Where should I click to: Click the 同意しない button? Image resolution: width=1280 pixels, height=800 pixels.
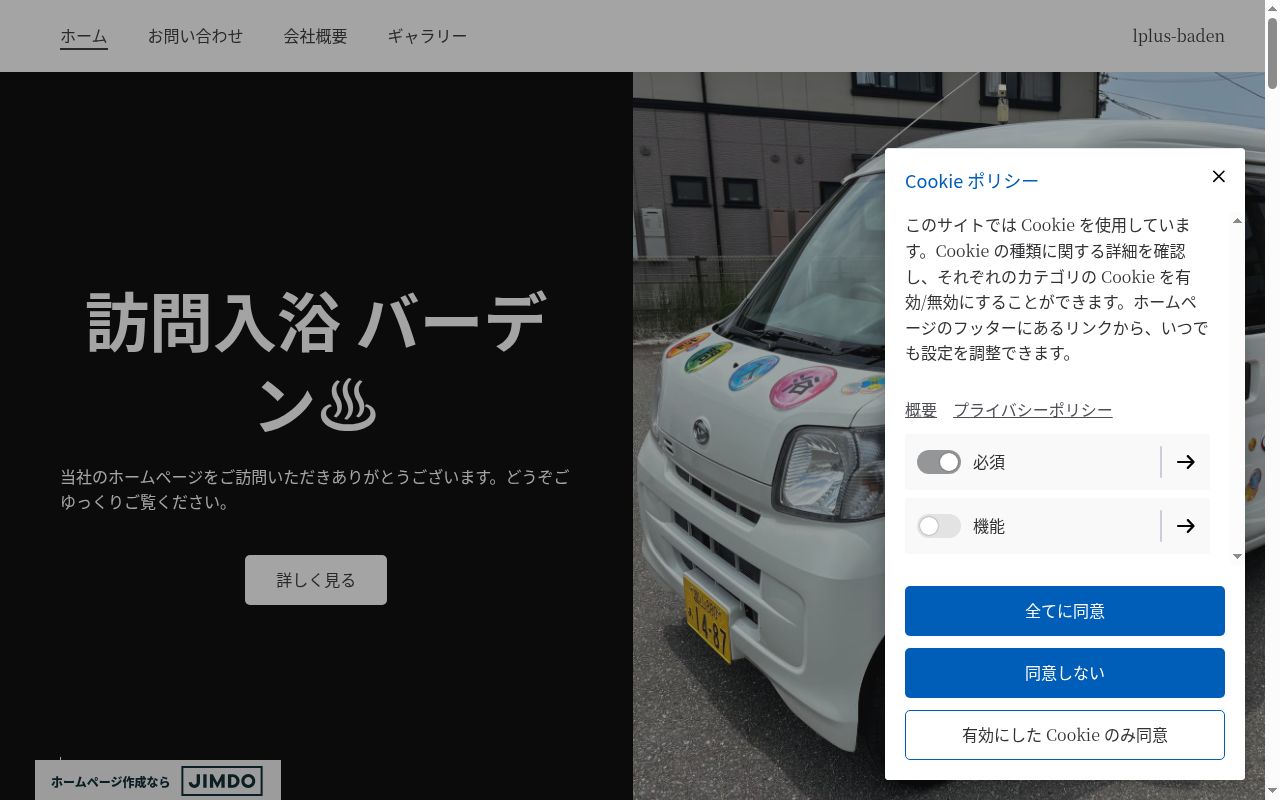tap(1065, 673)
